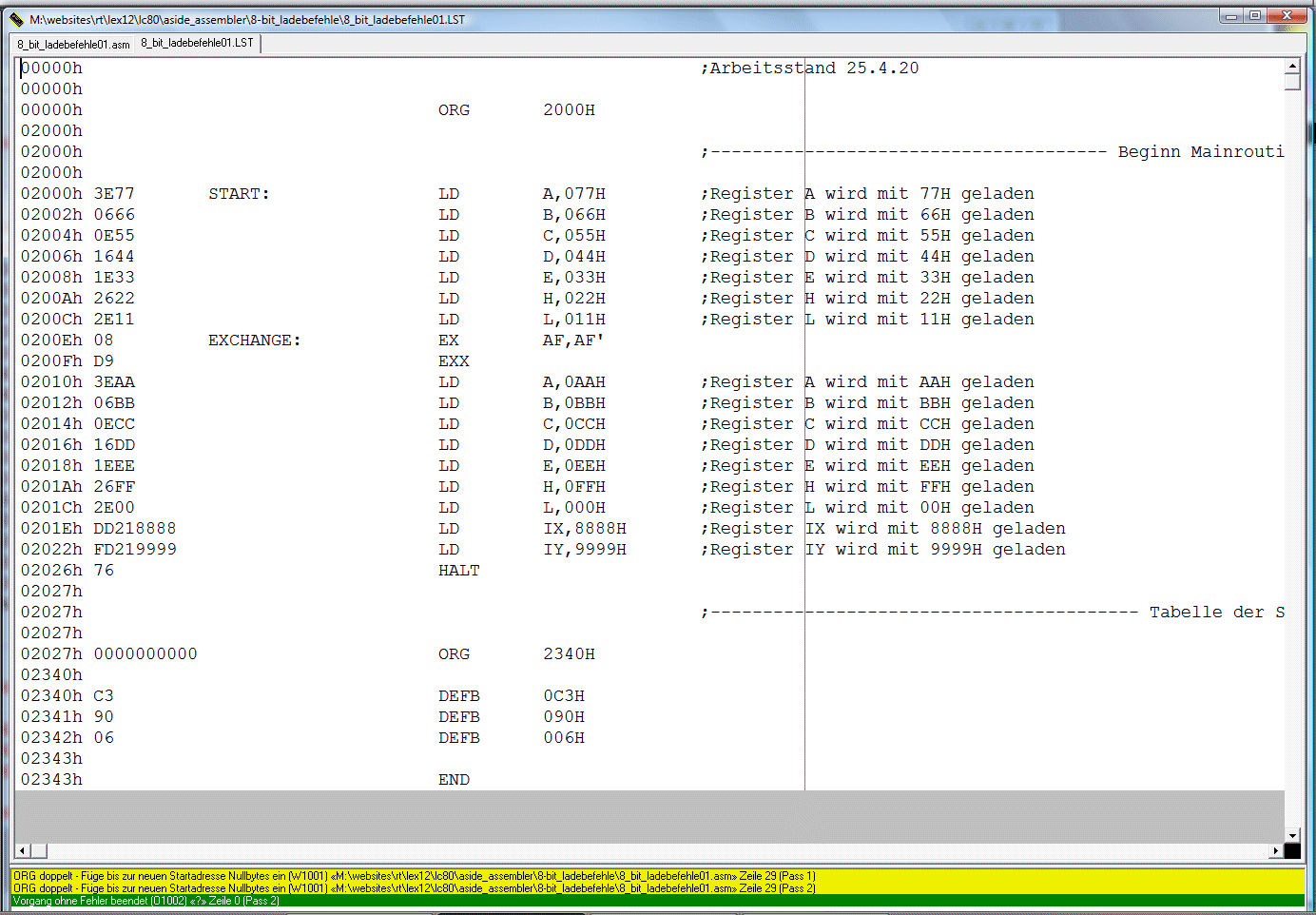The height and width of the screenshot is (915, 1316).
Task: Switch to the 8_bit_ladebefehle01.asm tab
Action: coord(73,45)
